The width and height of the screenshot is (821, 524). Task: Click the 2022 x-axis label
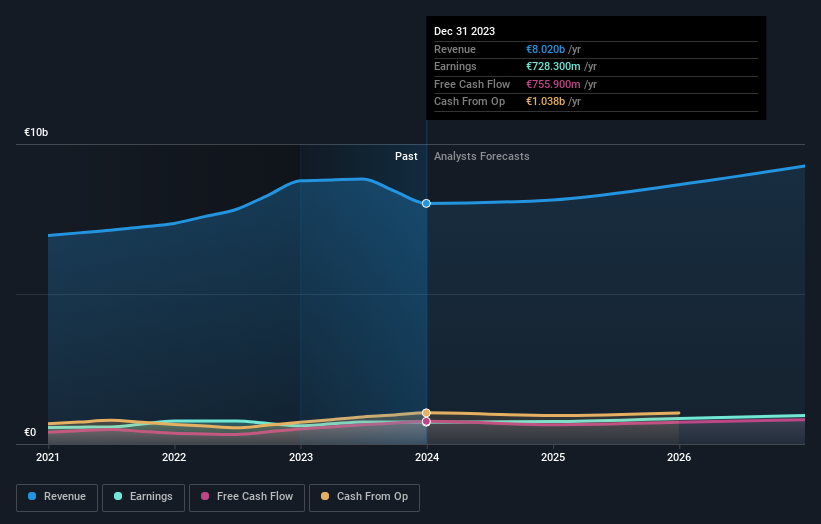coord(174,458)
